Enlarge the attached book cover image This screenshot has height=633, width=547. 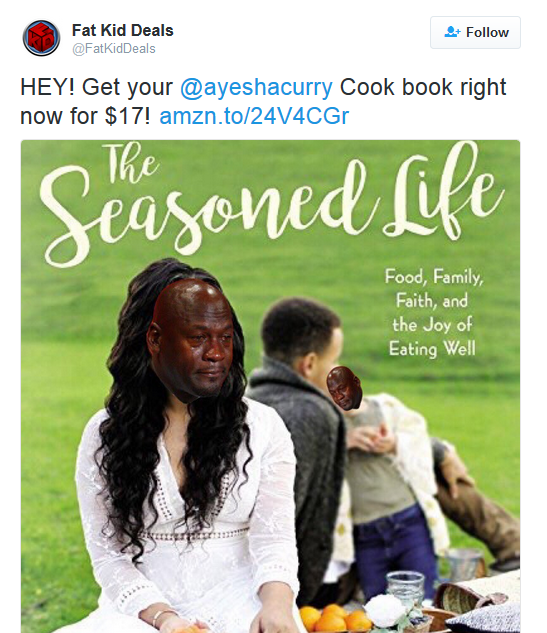coord(270,386)
